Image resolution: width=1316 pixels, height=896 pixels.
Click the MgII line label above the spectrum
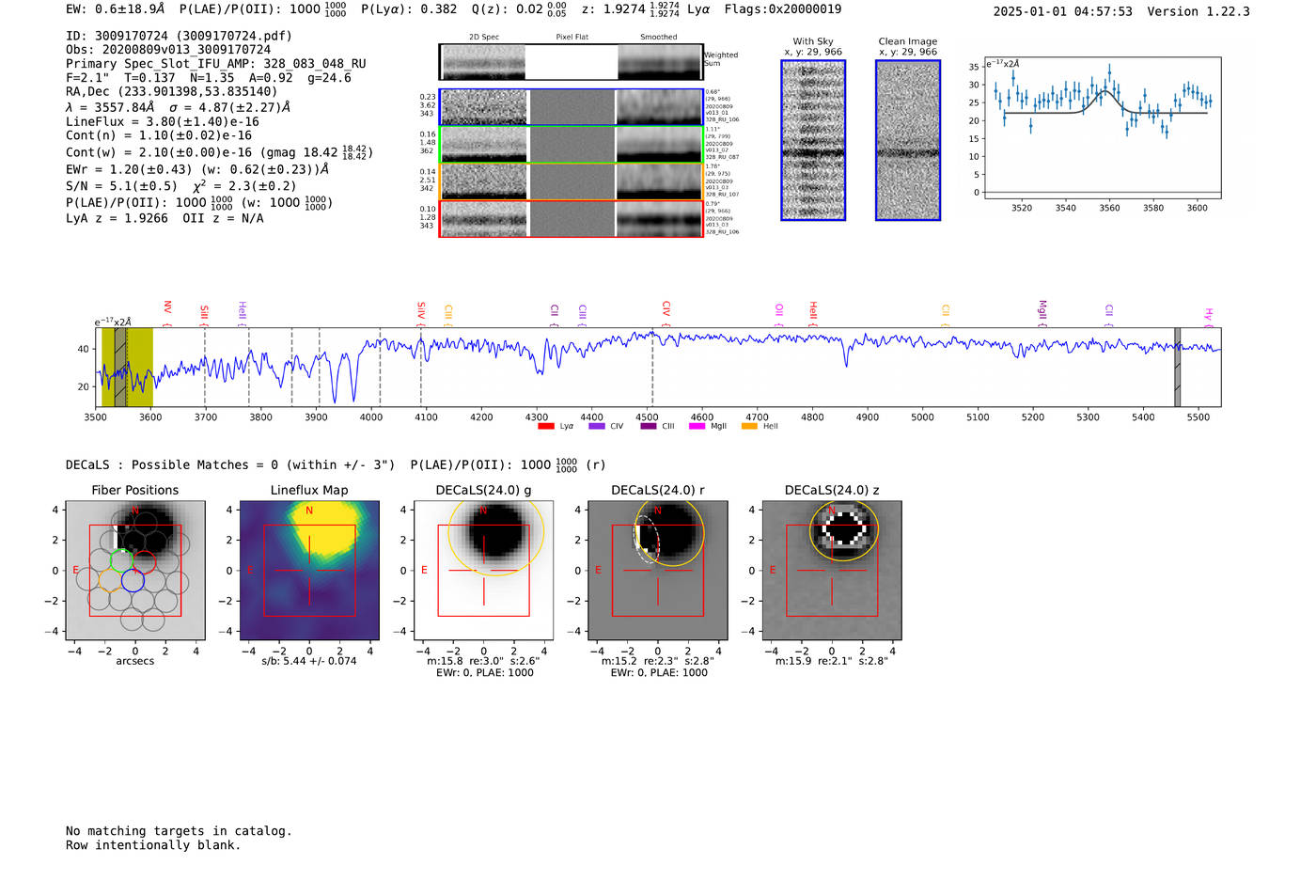(1042, 309)
